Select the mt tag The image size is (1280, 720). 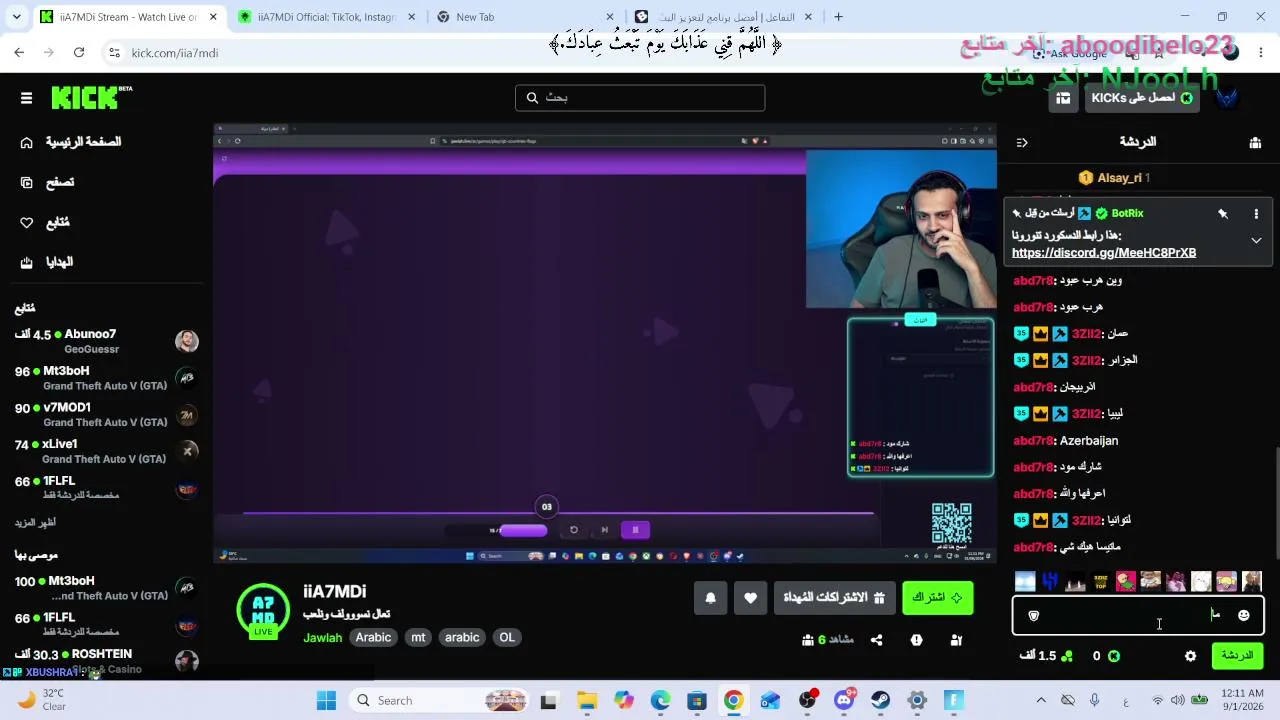418,638
